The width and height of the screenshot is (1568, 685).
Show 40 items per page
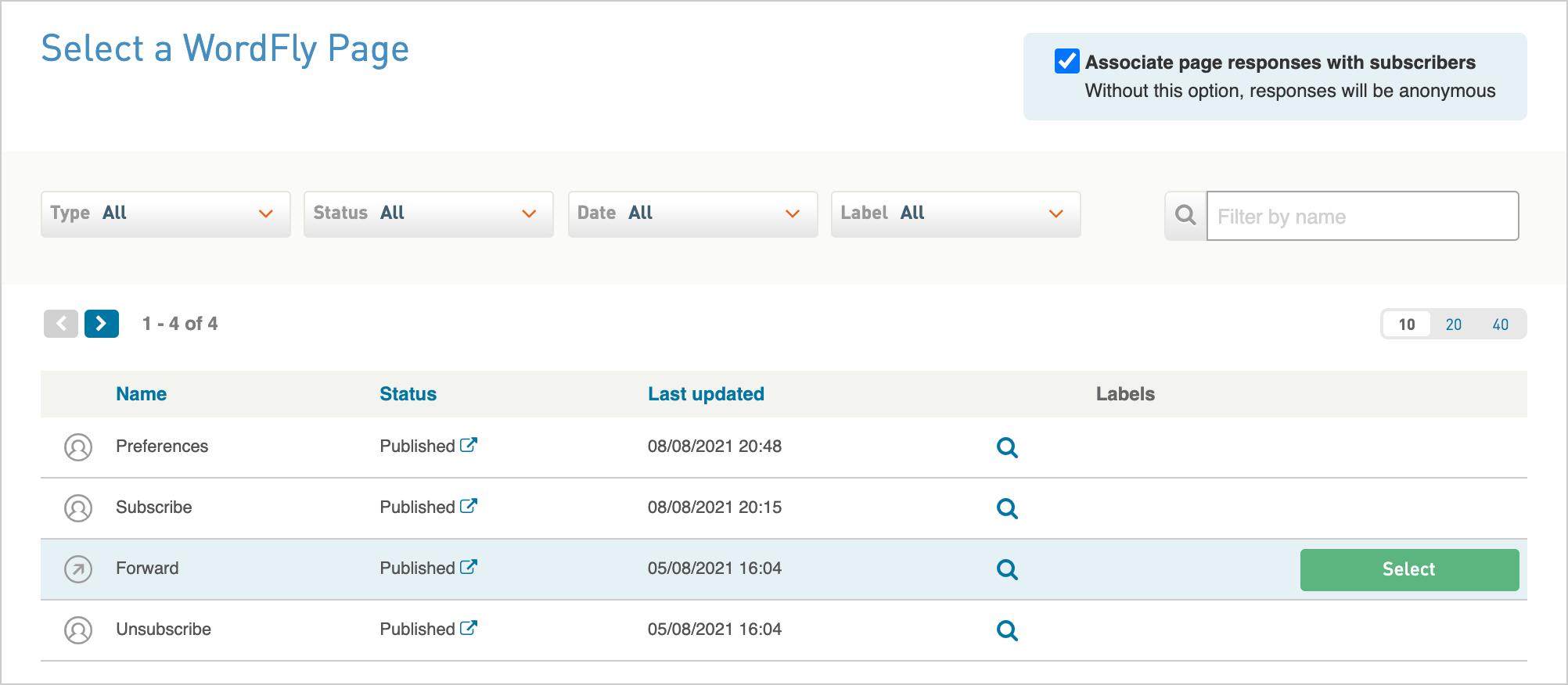1501,325
